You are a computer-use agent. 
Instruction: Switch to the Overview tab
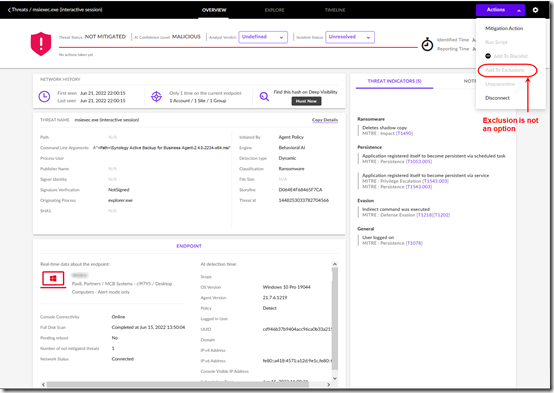[x=214, y=10]
